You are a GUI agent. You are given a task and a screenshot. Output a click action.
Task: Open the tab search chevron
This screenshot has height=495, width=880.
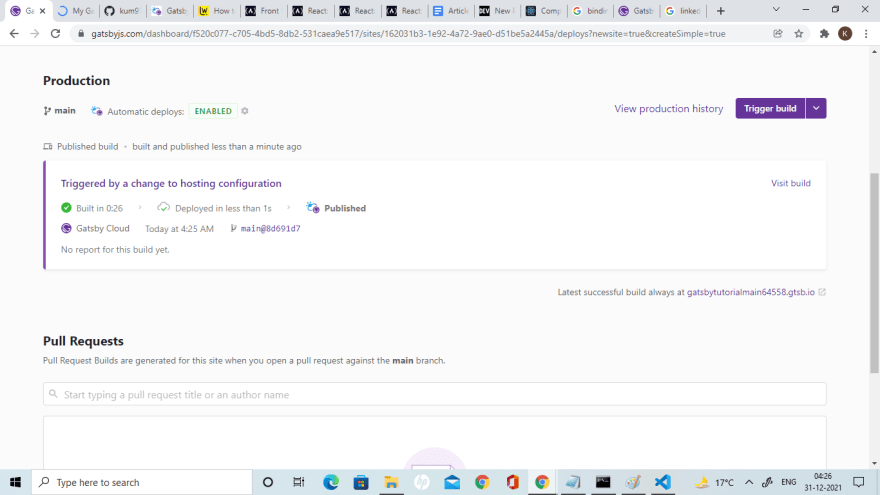click(776, 10)
